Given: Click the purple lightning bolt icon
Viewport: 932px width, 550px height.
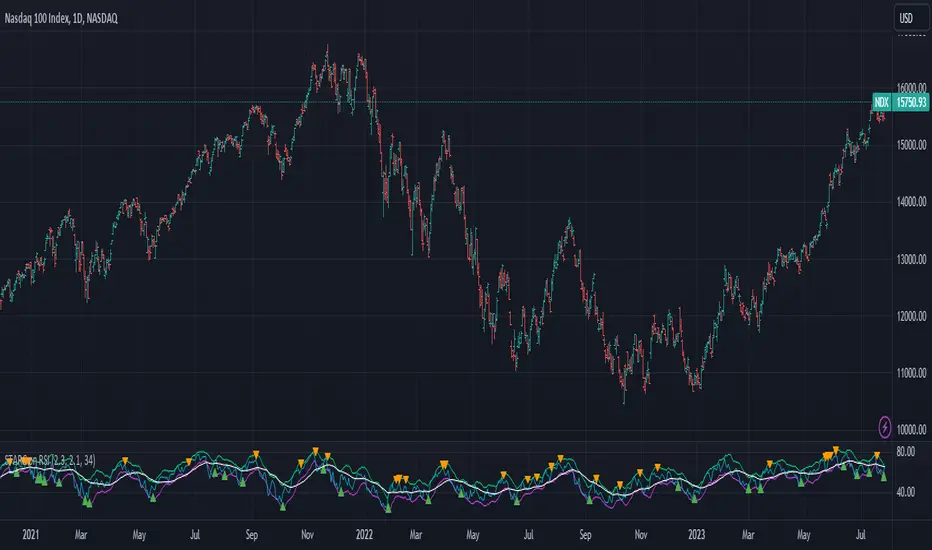Looking at the screenshot, I should 886,427.
